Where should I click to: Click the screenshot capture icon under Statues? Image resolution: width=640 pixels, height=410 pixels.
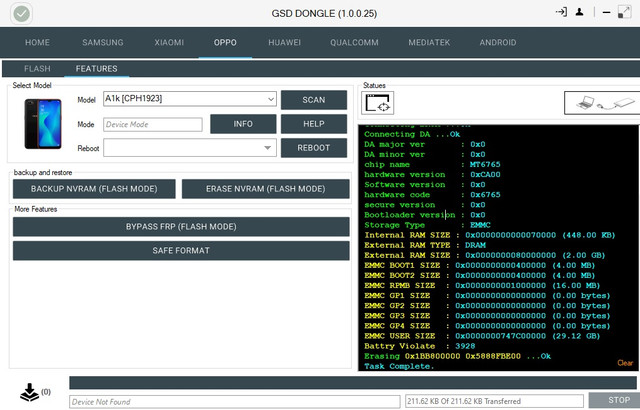click(380, 102)
